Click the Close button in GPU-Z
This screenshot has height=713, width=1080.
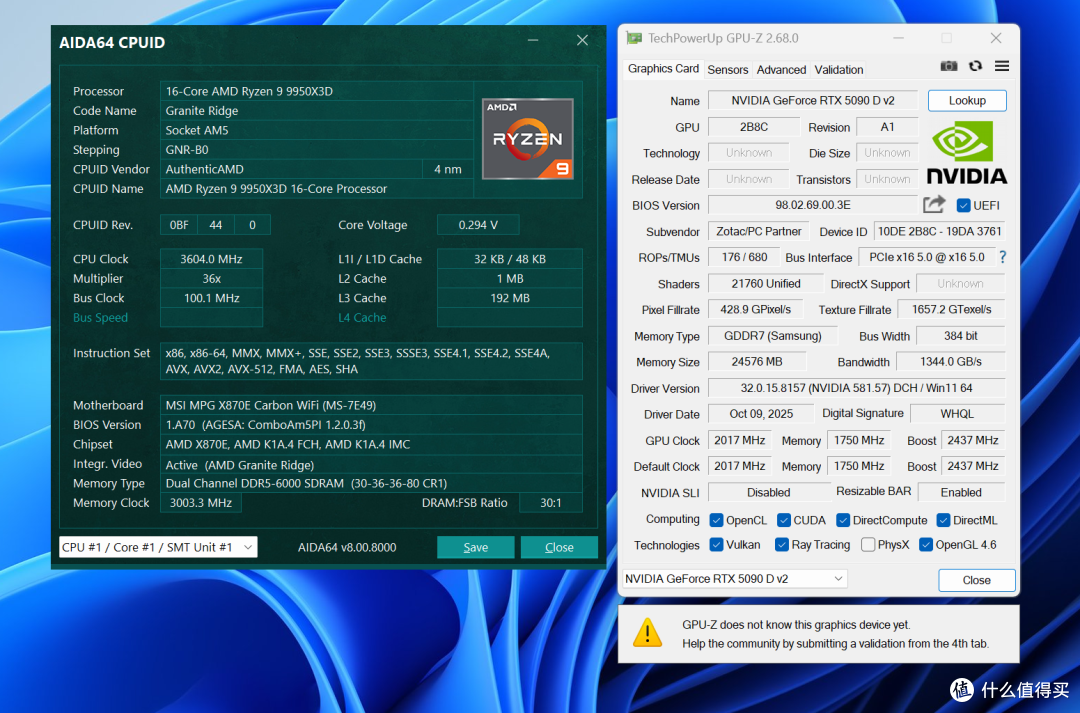click(x=976, y=580)
